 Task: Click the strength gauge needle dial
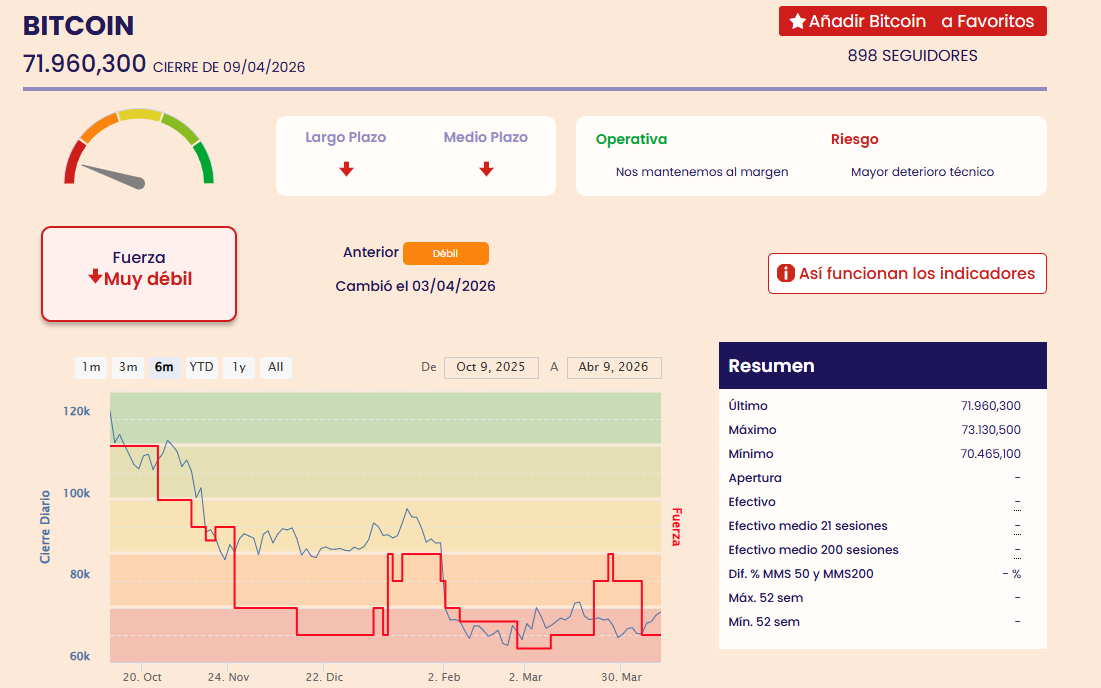click(x=139, y=147)
